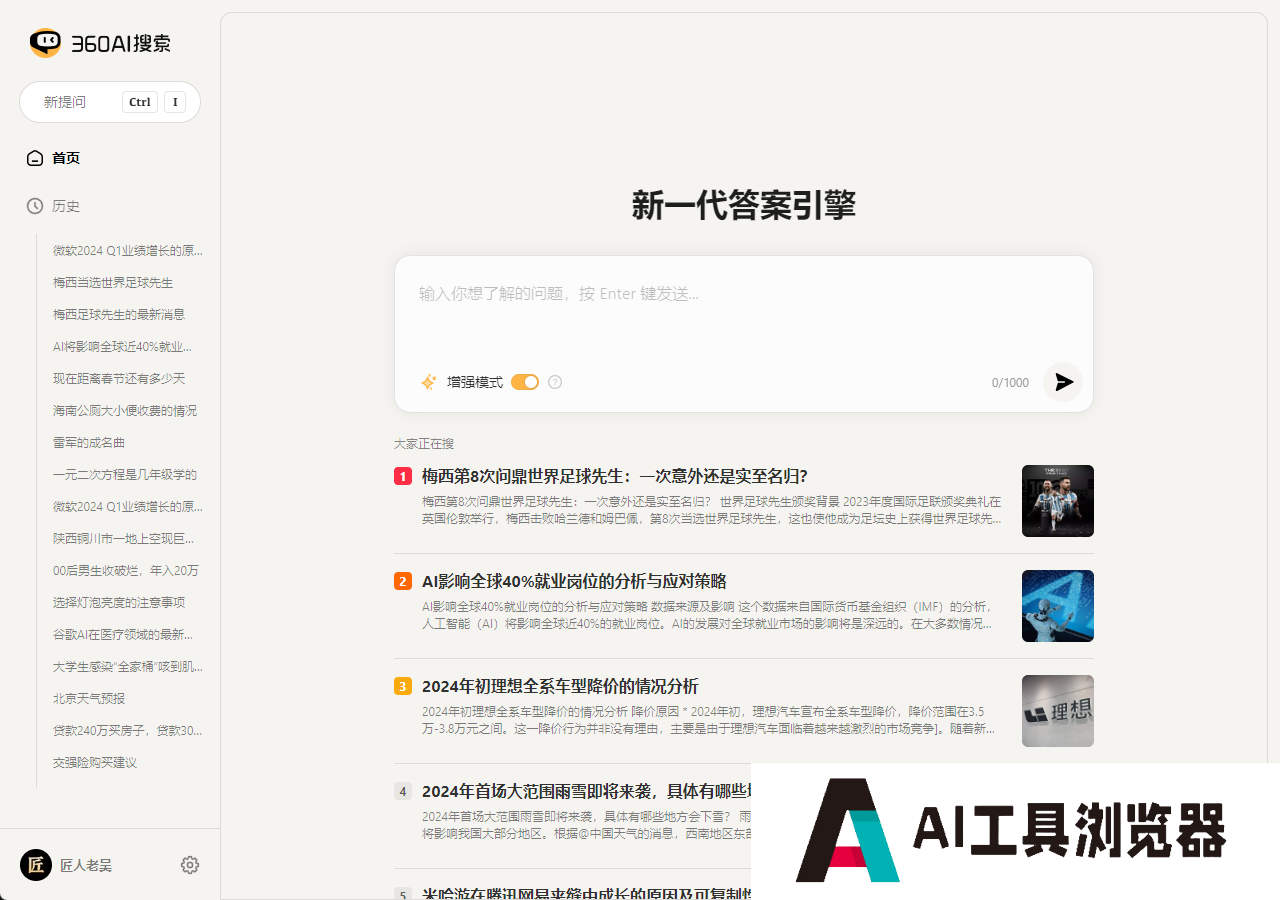Viewport: 1280px width, 900px height.
Task: Start a 新提问 new question
Action: [110, 102]
